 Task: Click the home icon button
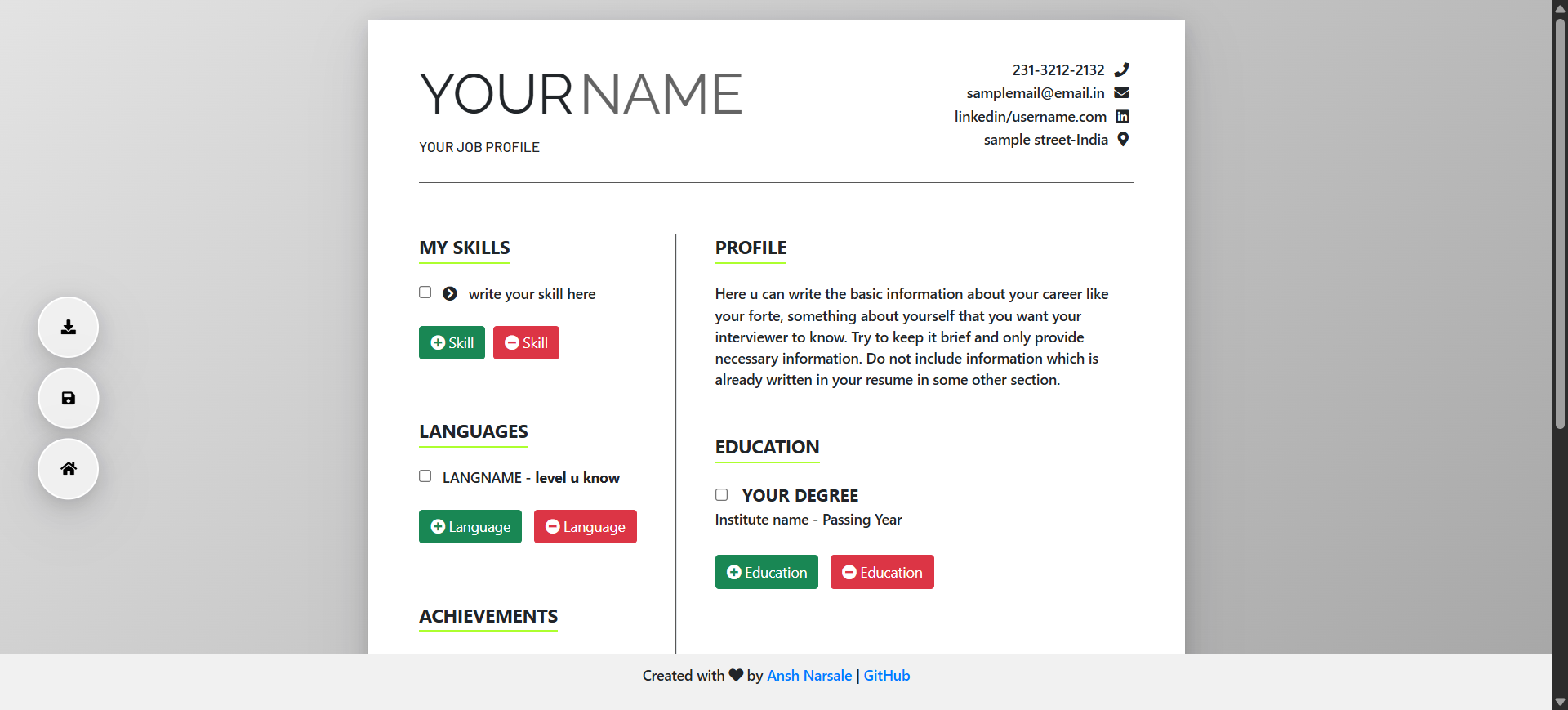point(69,469)
